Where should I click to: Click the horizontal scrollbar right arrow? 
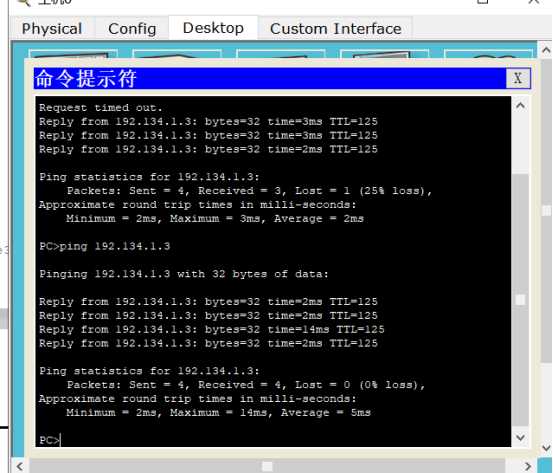(x=528, y=466)
